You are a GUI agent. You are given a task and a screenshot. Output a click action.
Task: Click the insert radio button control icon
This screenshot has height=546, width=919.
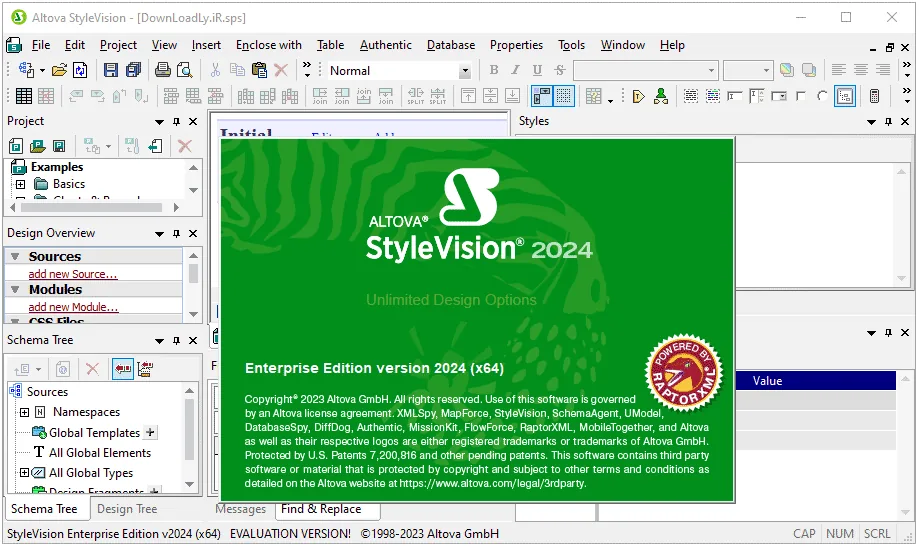coord(822,96)
